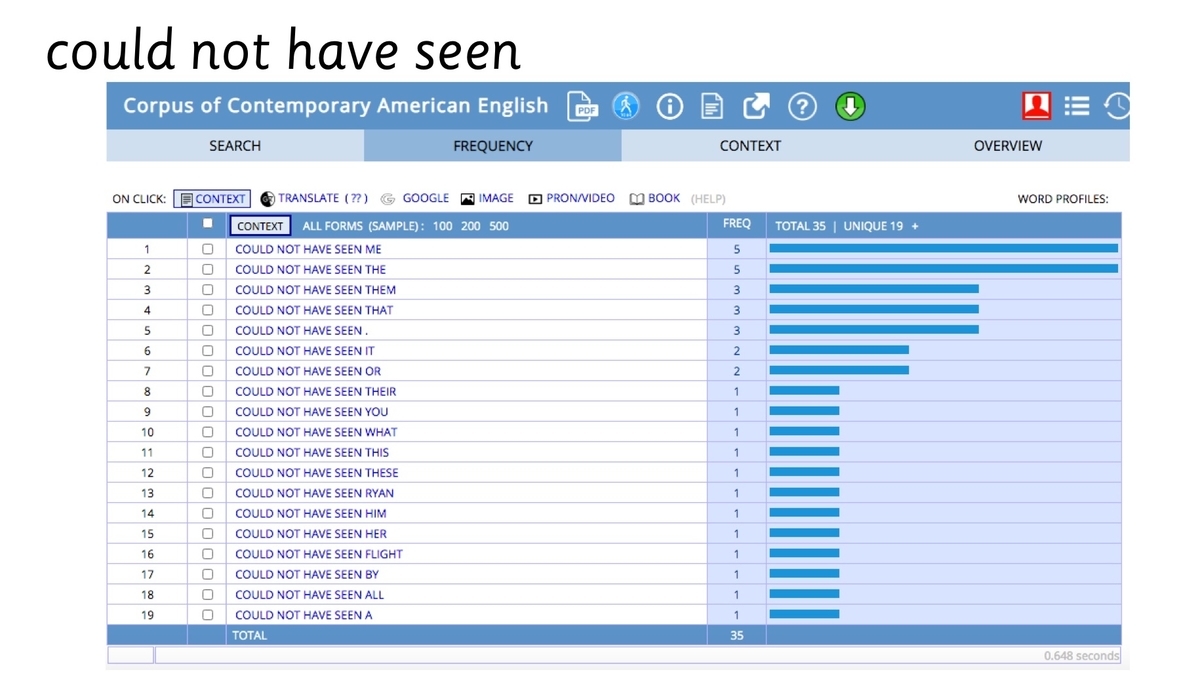Open the circled info icon
This screenshot has height=693, width=1200.
coord(670,106)
